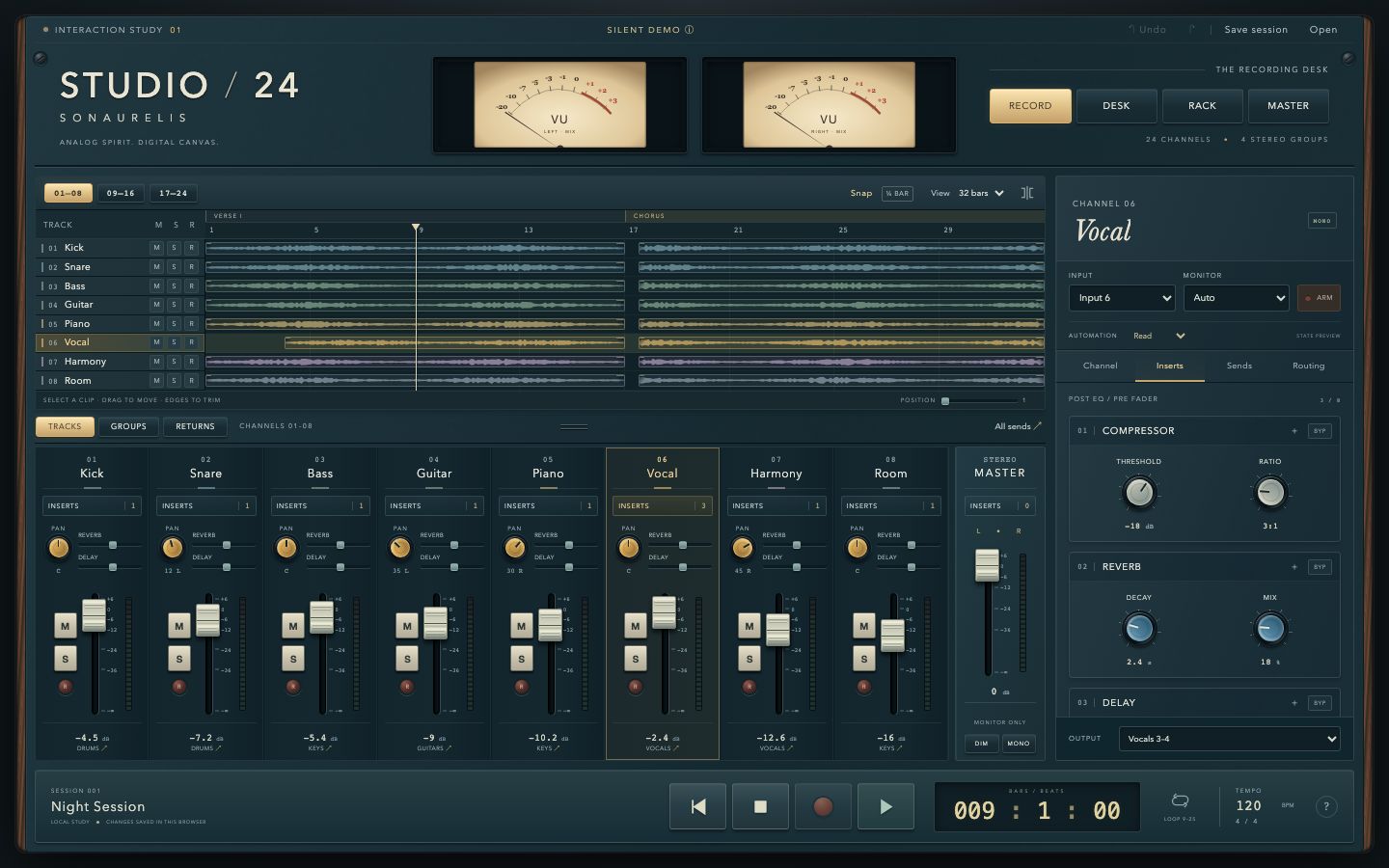Screen dimensions: 1389x868
Task: Toggle the ARM button for channel 06
Action: point(1319,298)
